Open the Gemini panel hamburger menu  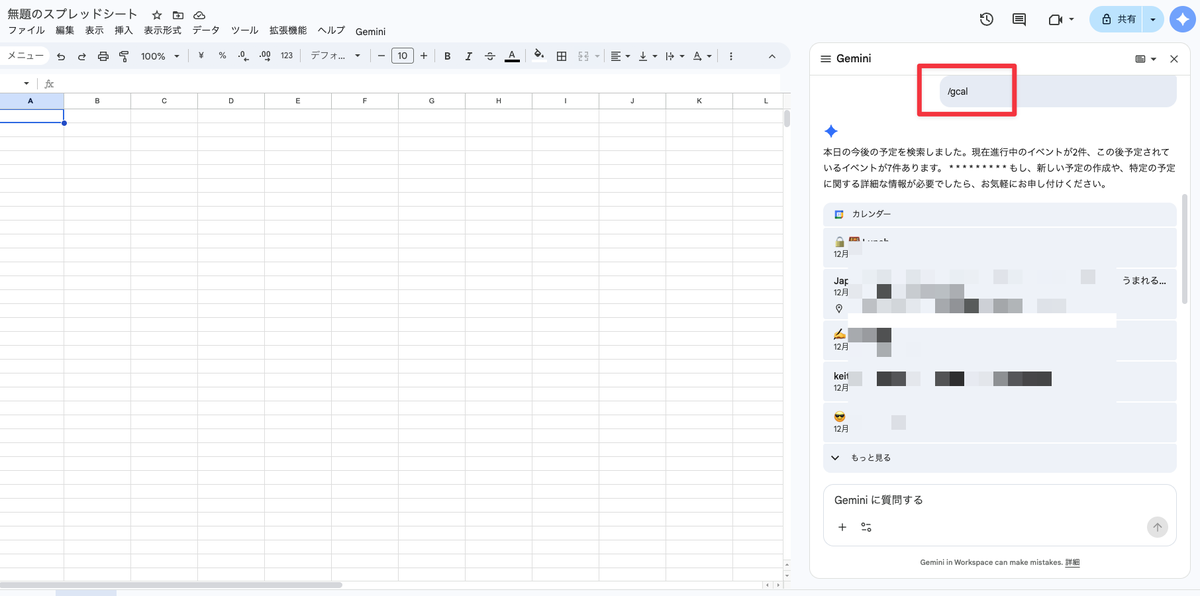826,59
